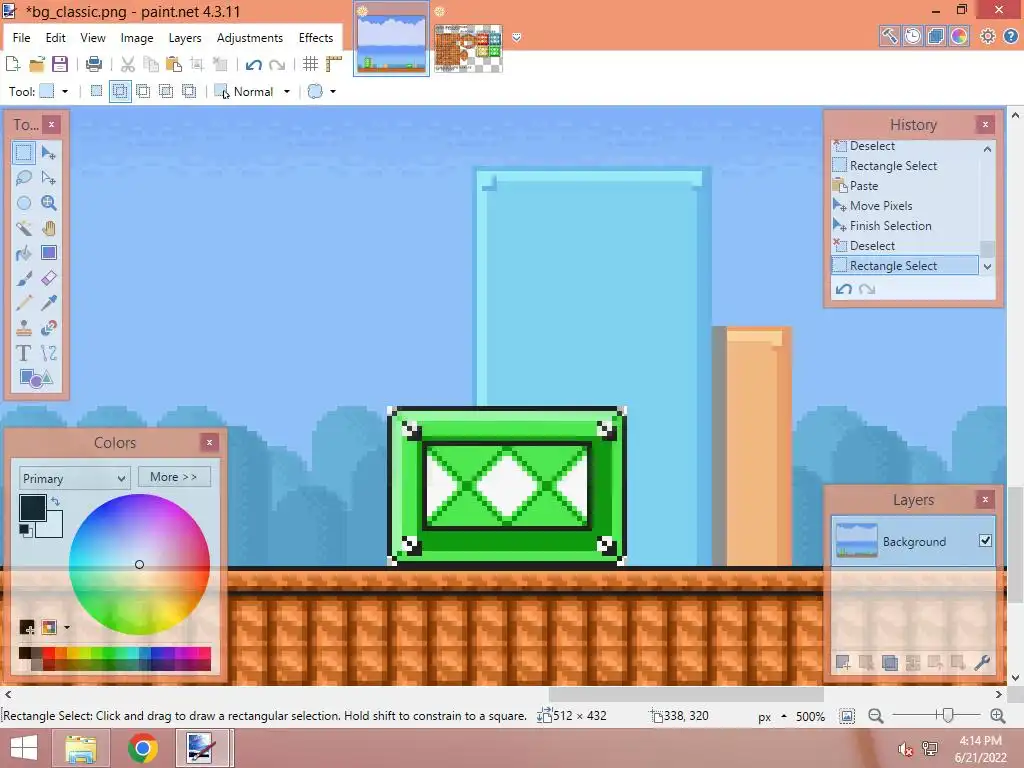Click the Print toolbar icon
This screenshot has height=768, width=1024.
[94, 64]
